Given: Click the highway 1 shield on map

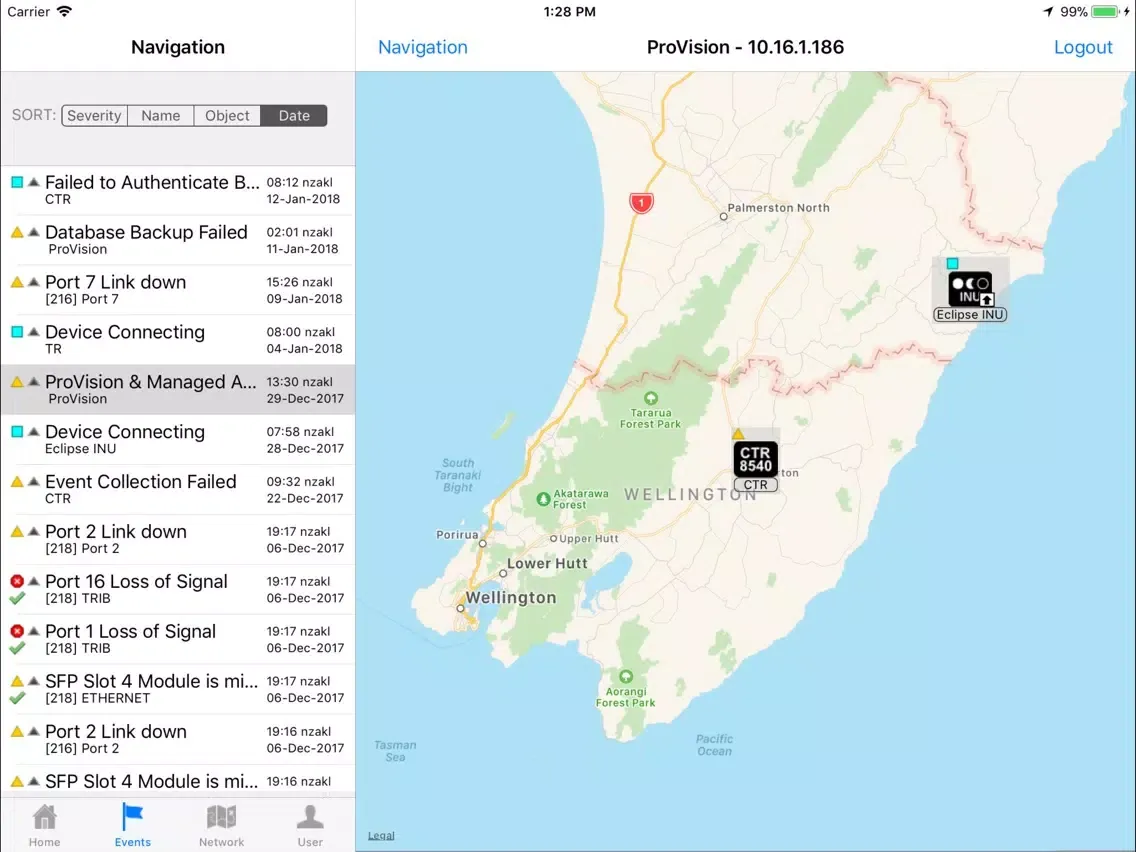Looking at the screenshot, I should pyautogui.click(x=641, y=202).
